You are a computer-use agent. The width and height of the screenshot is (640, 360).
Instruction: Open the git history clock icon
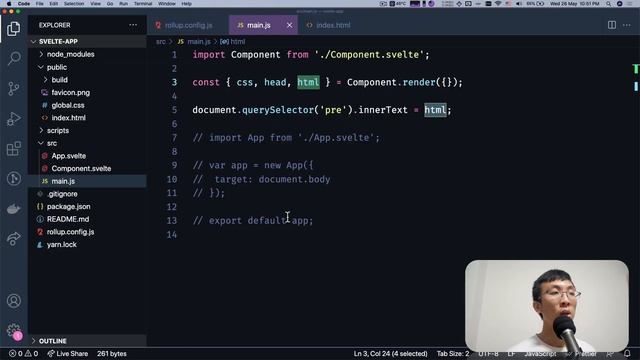(13, 179)
